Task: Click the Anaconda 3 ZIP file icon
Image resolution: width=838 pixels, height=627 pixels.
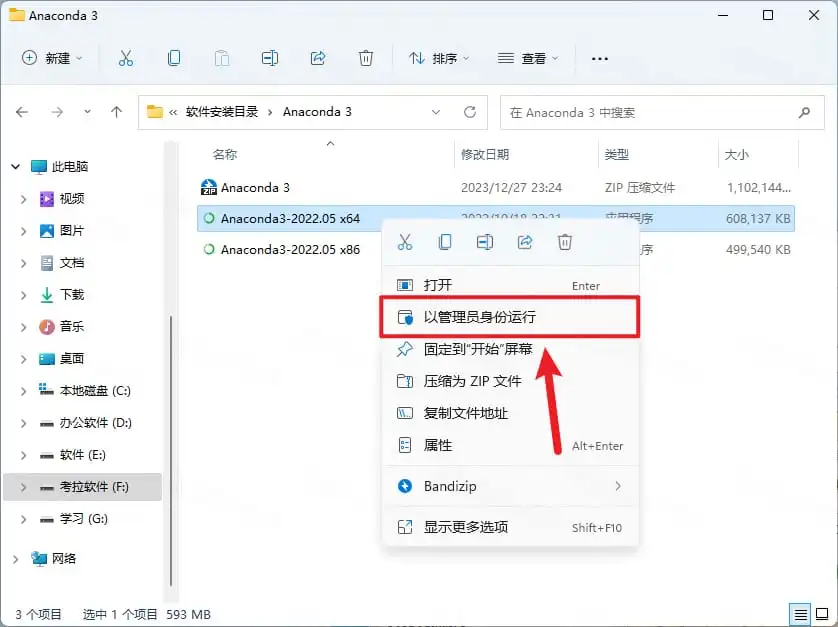Action: 208,187
